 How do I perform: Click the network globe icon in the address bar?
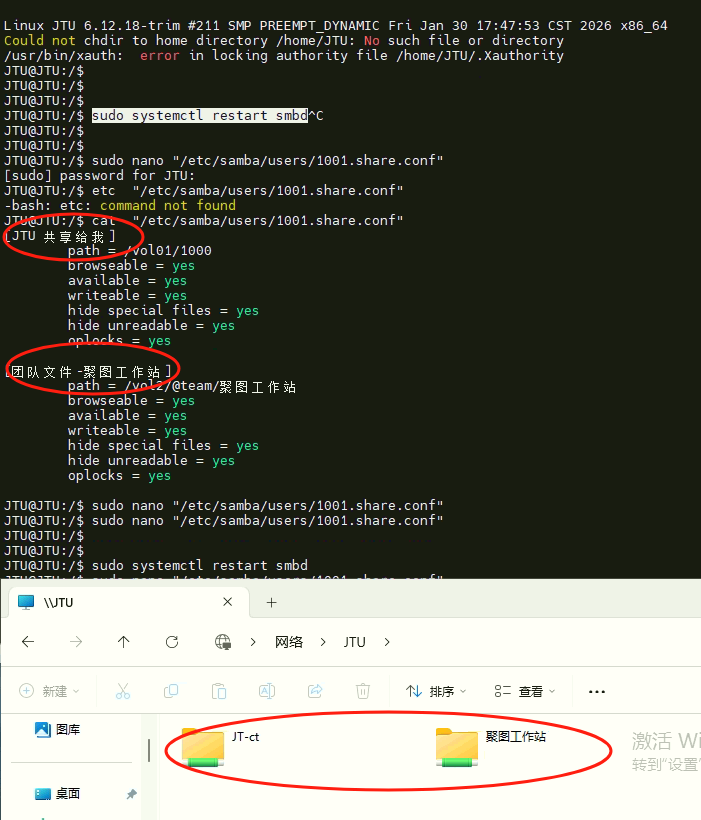pyautogui.click(x=223, y=642)
